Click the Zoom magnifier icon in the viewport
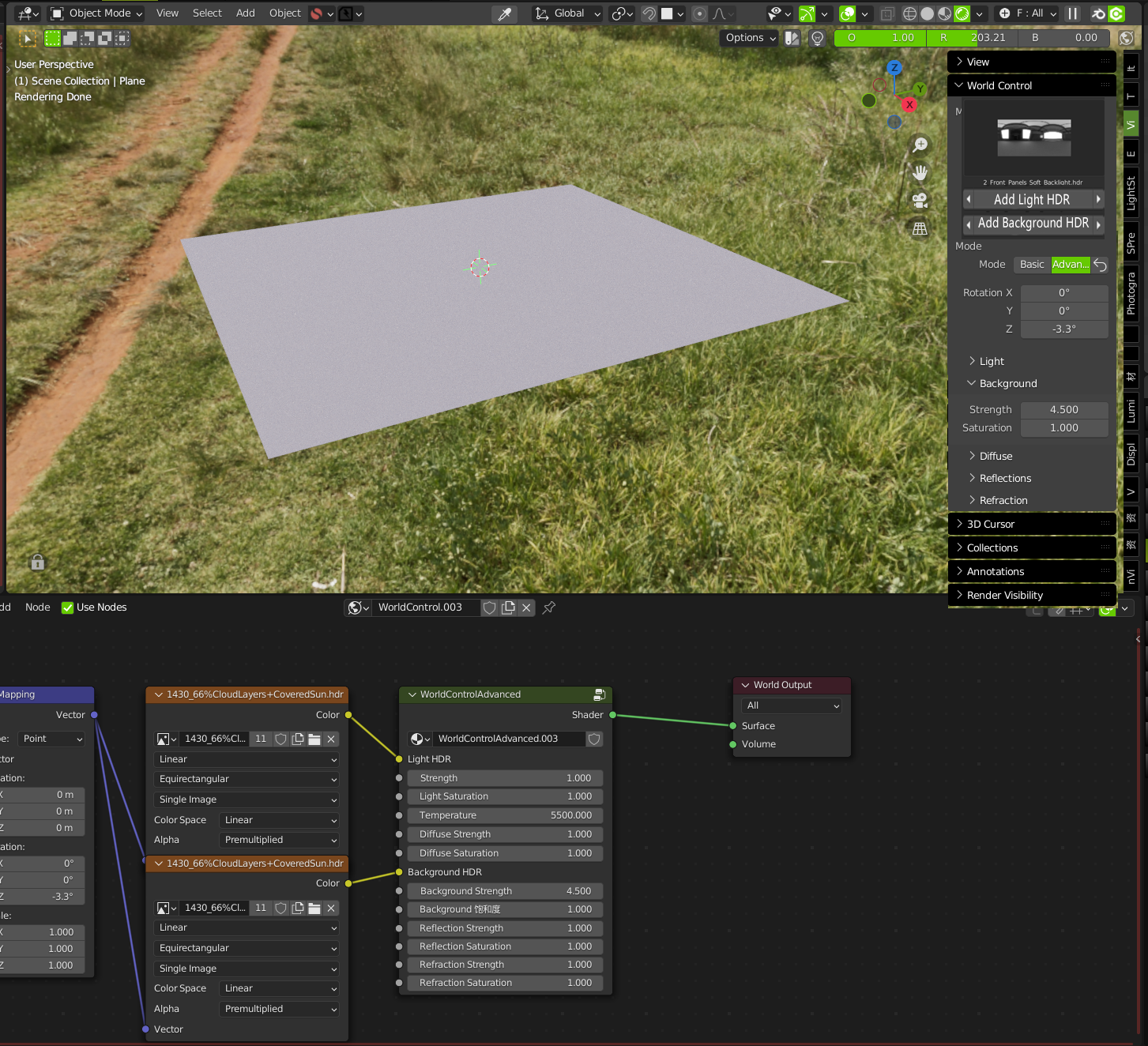The width and height of the screenshot is (1148, 1046). 920,145
